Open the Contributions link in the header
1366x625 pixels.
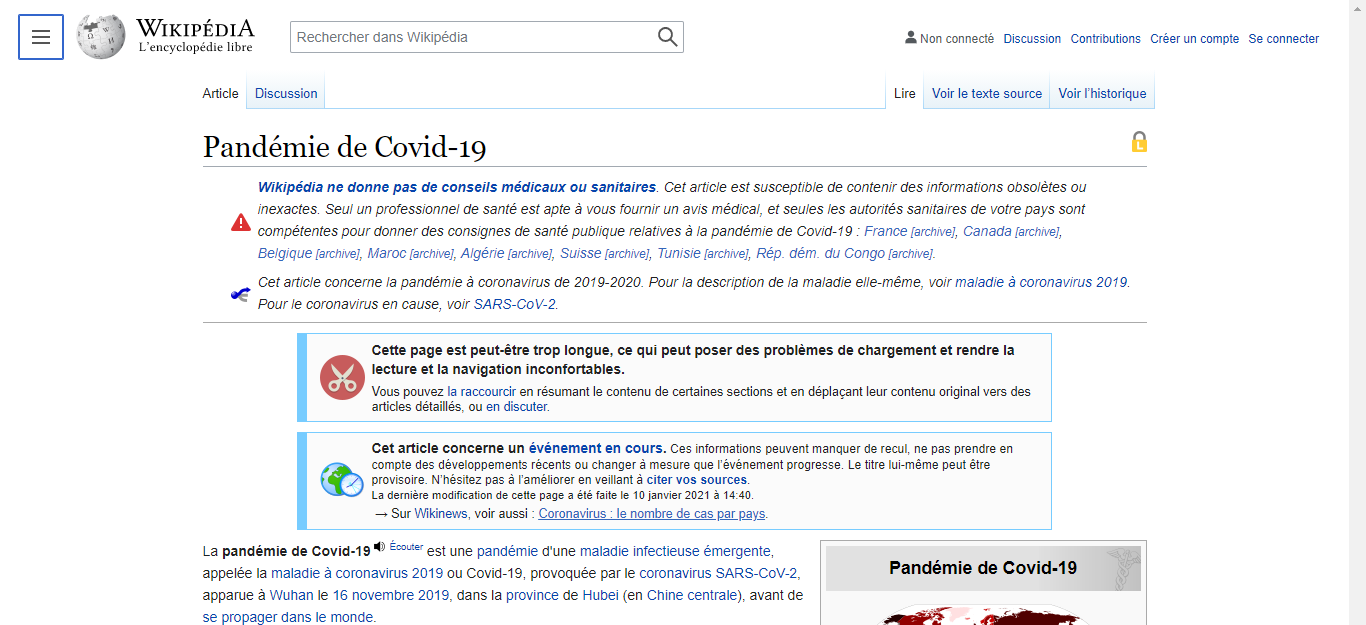(1105, 39)
